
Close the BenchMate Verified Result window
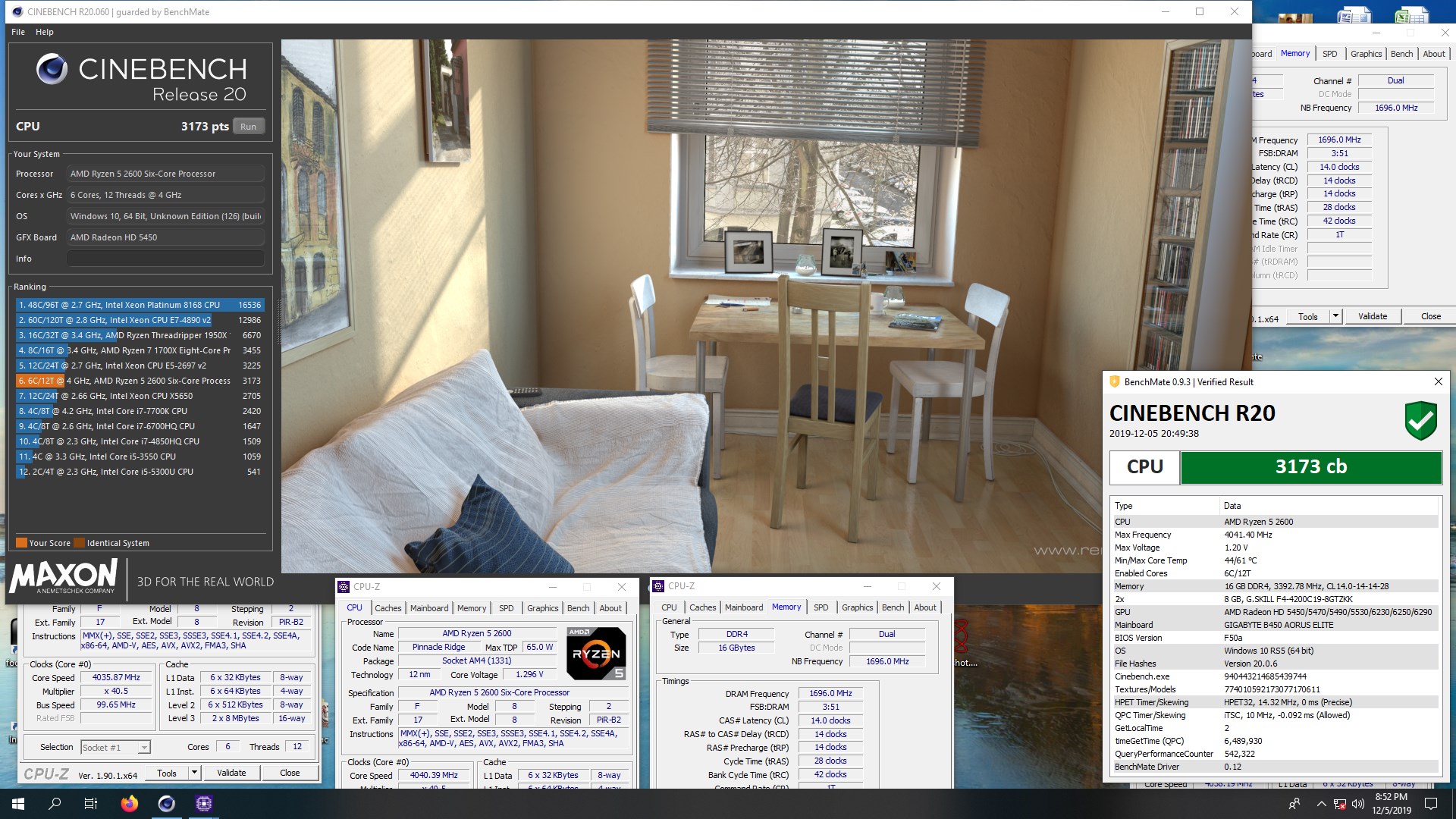(x=1438, y=381)
